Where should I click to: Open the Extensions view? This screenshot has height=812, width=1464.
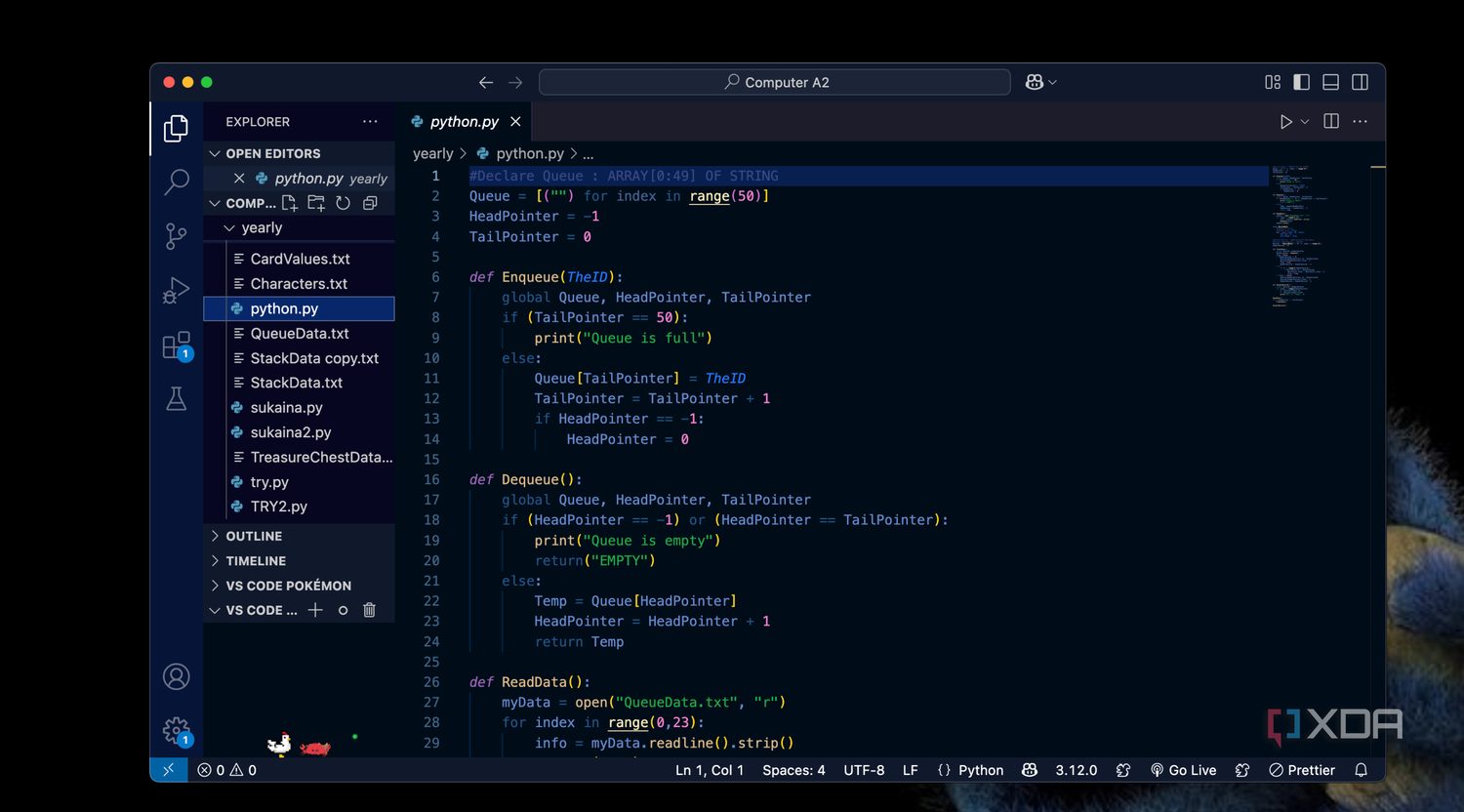click(x=178, y=345)
